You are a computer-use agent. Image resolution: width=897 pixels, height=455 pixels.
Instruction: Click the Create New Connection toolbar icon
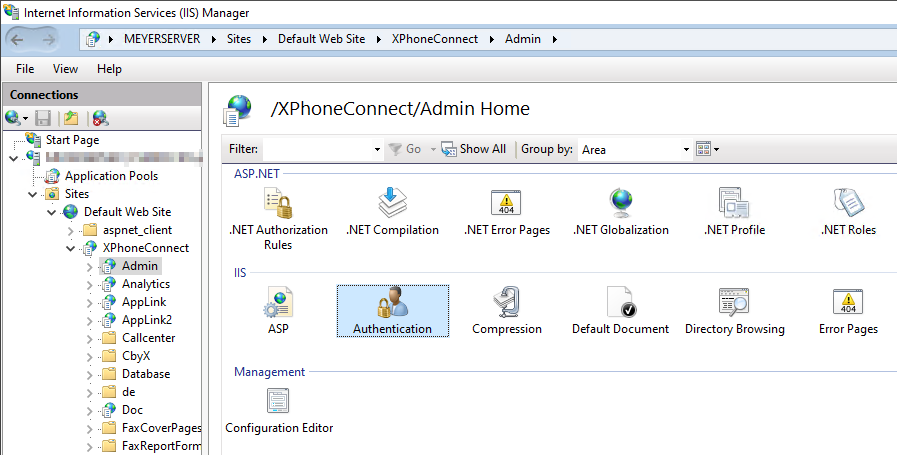16,118
